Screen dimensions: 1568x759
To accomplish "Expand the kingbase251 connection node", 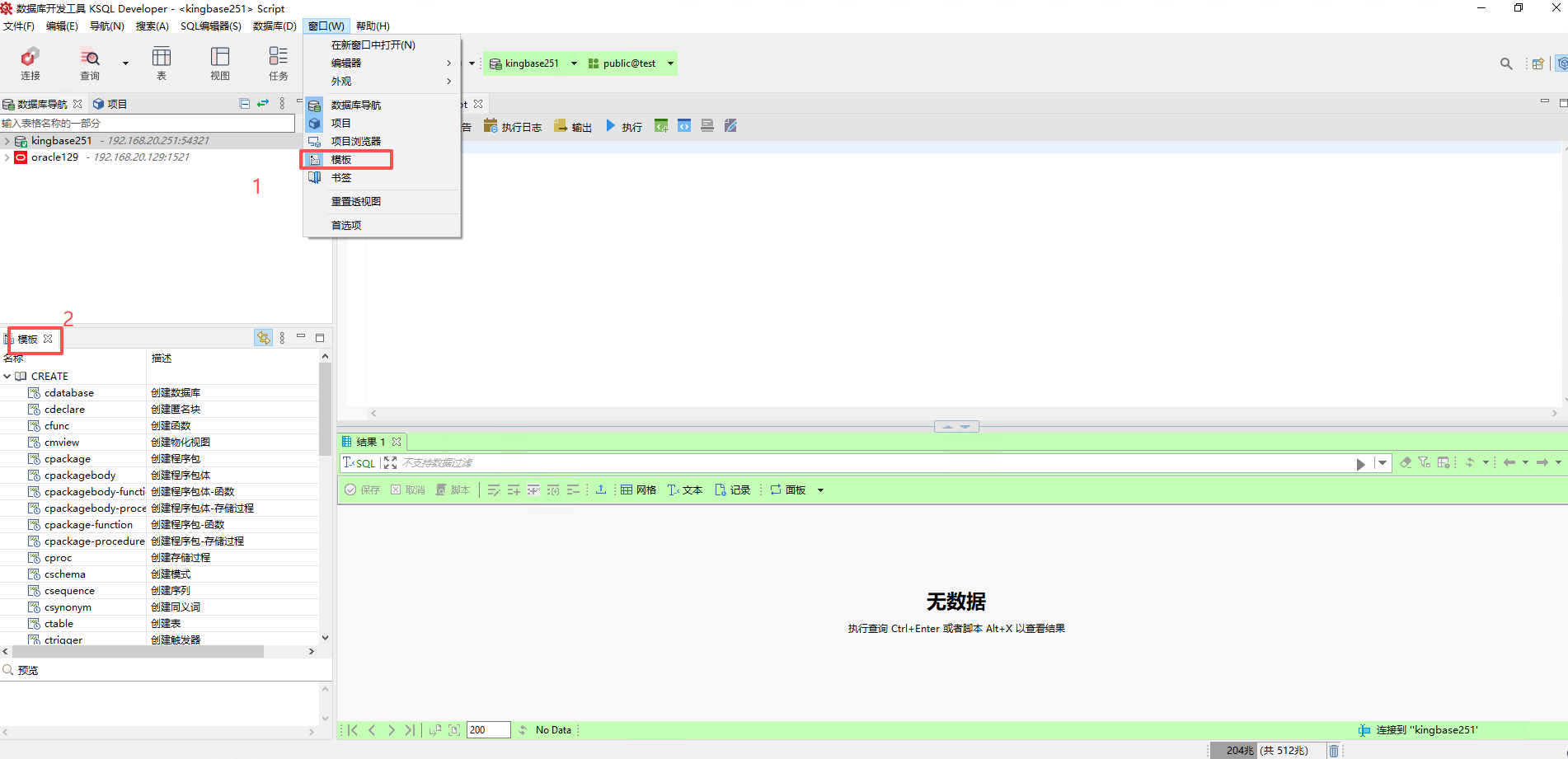I will click(7, 141).
